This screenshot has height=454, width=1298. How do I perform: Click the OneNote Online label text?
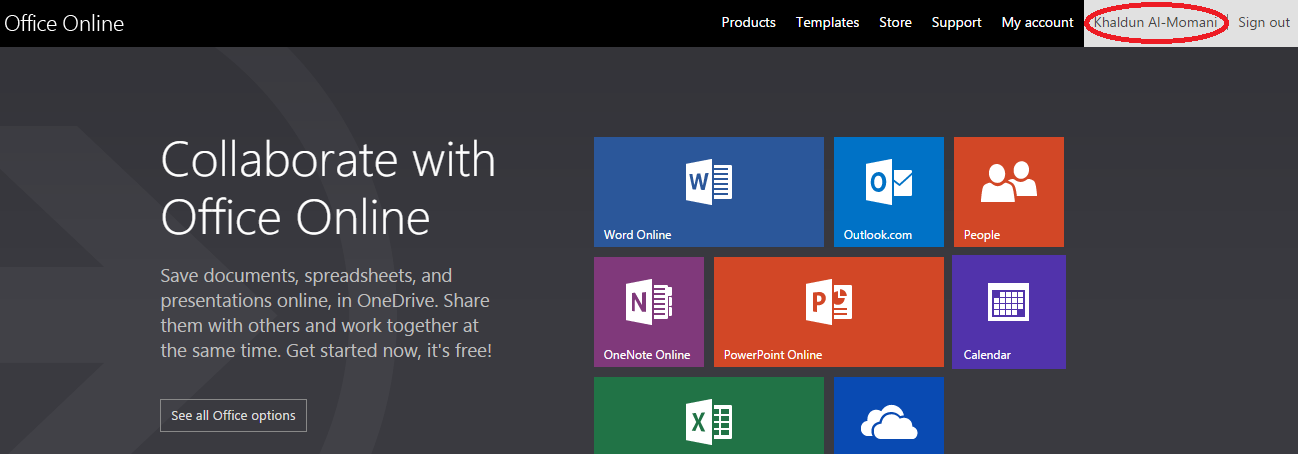pyautogui.click(x=646, y=355)
